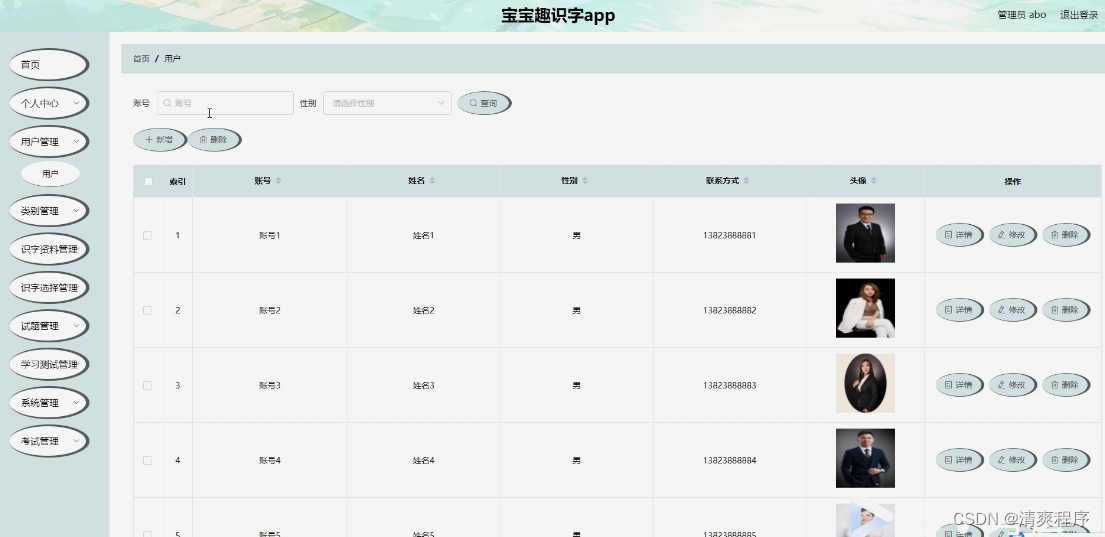Image resolution: width=1105 pixels, height=537 pixels.
Task: Sort by 头像 column arrows
Action: pyautogui.click(x=874, y=181)
